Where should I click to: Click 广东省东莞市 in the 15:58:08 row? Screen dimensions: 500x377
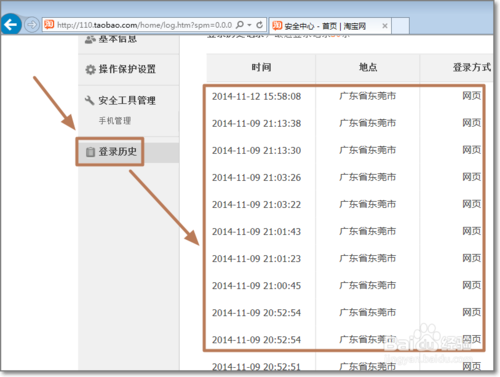(368, 96)
